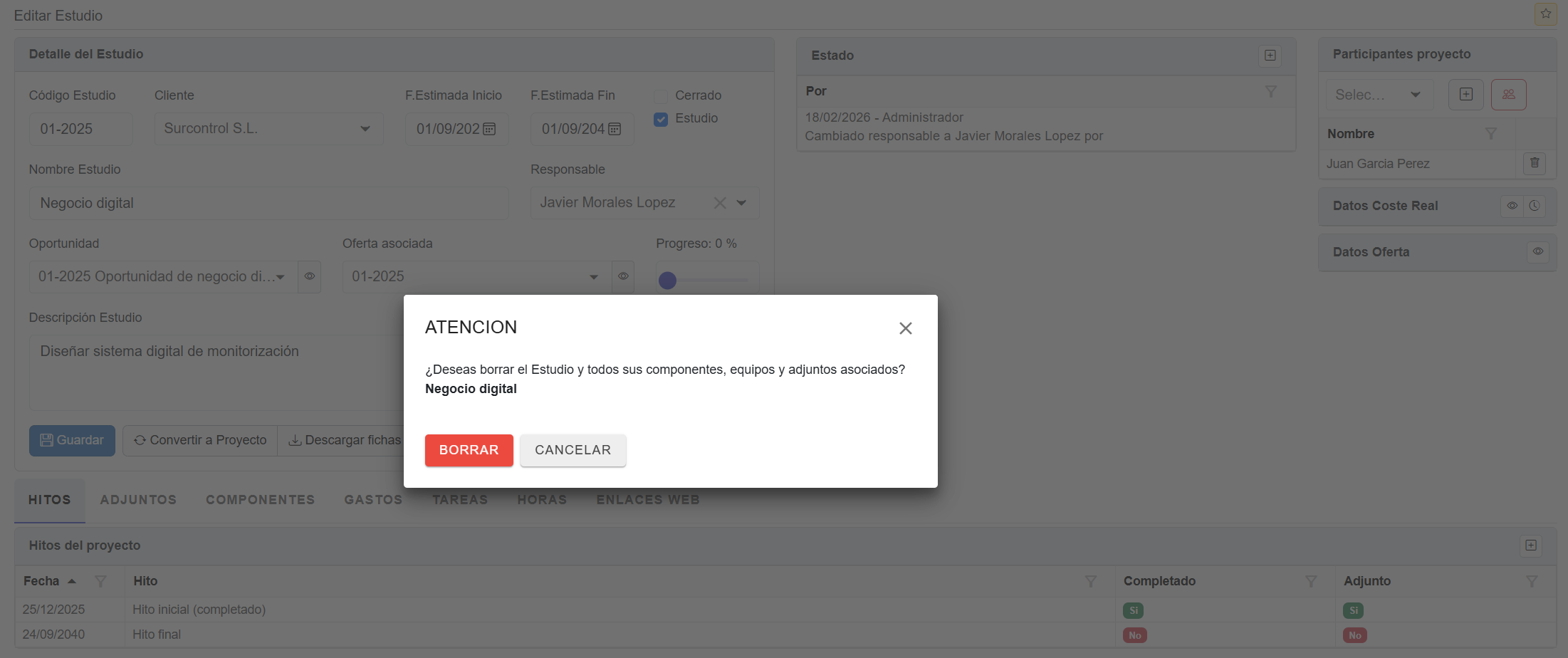Click the Progreso slider handle
Screen dimensions: 1568x658
click(x=667, y=281)
